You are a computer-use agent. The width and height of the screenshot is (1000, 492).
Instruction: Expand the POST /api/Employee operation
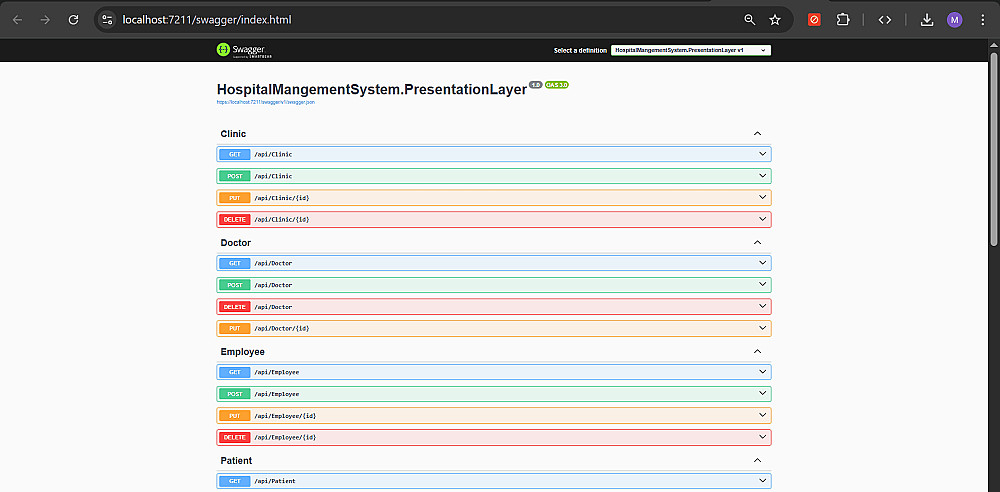tap(494, 394)
